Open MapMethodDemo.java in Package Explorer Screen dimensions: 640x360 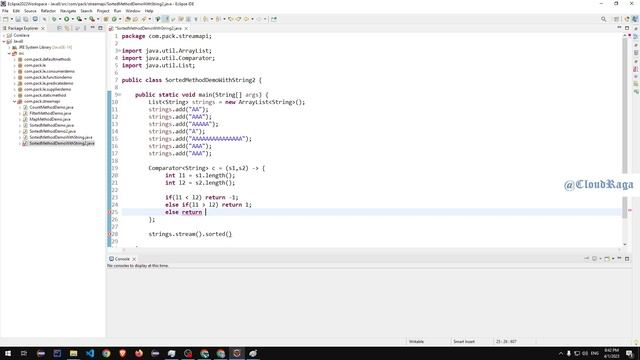tap(50, 119)
